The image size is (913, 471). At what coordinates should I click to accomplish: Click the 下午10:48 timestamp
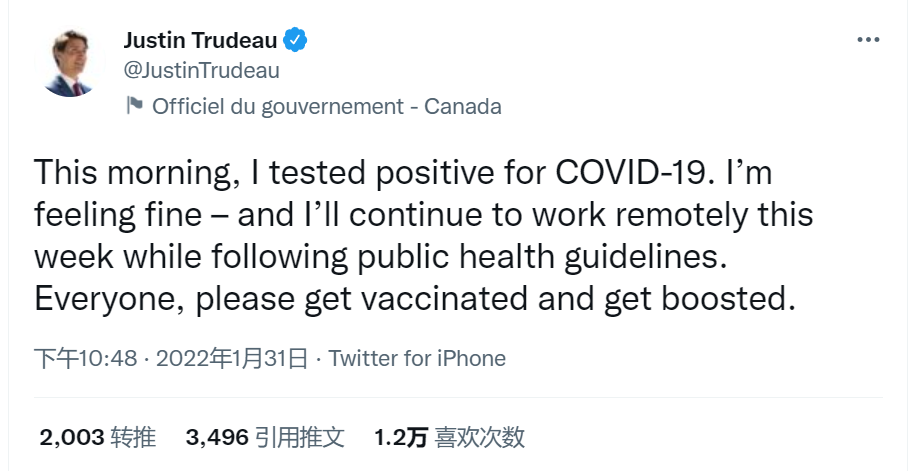pos(86,359)
